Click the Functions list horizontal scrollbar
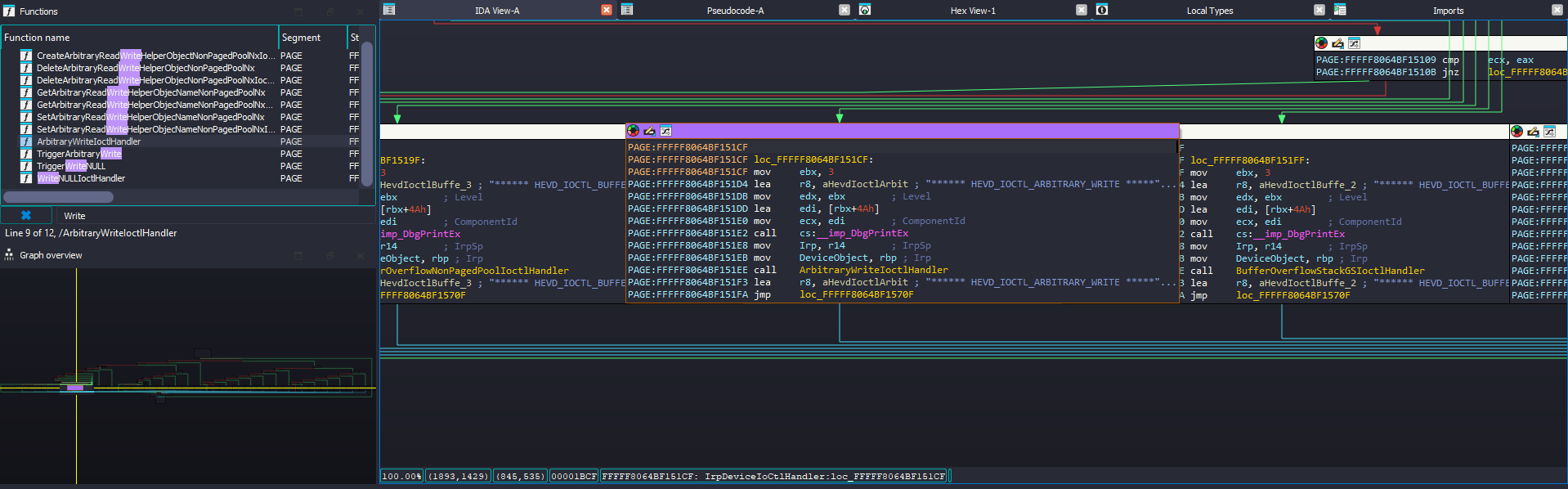The height and width of the screenshot is (489, 1568). pyautogui.click(x=58, y=197)
